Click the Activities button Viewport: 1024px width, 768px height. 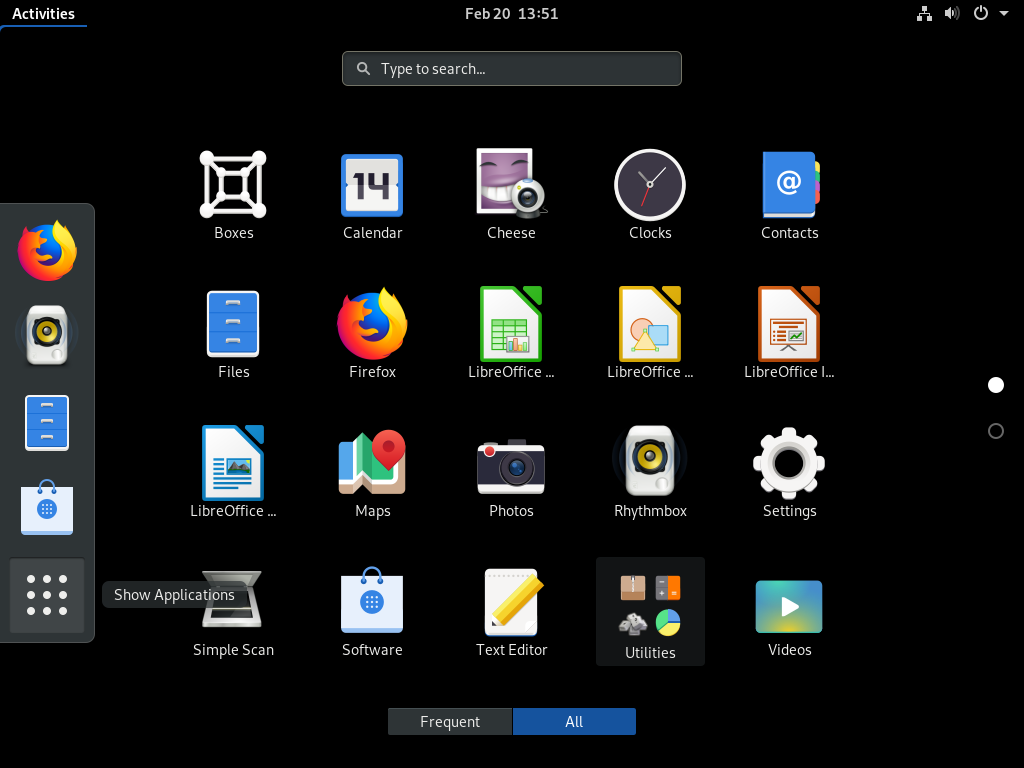click(43, 14)
